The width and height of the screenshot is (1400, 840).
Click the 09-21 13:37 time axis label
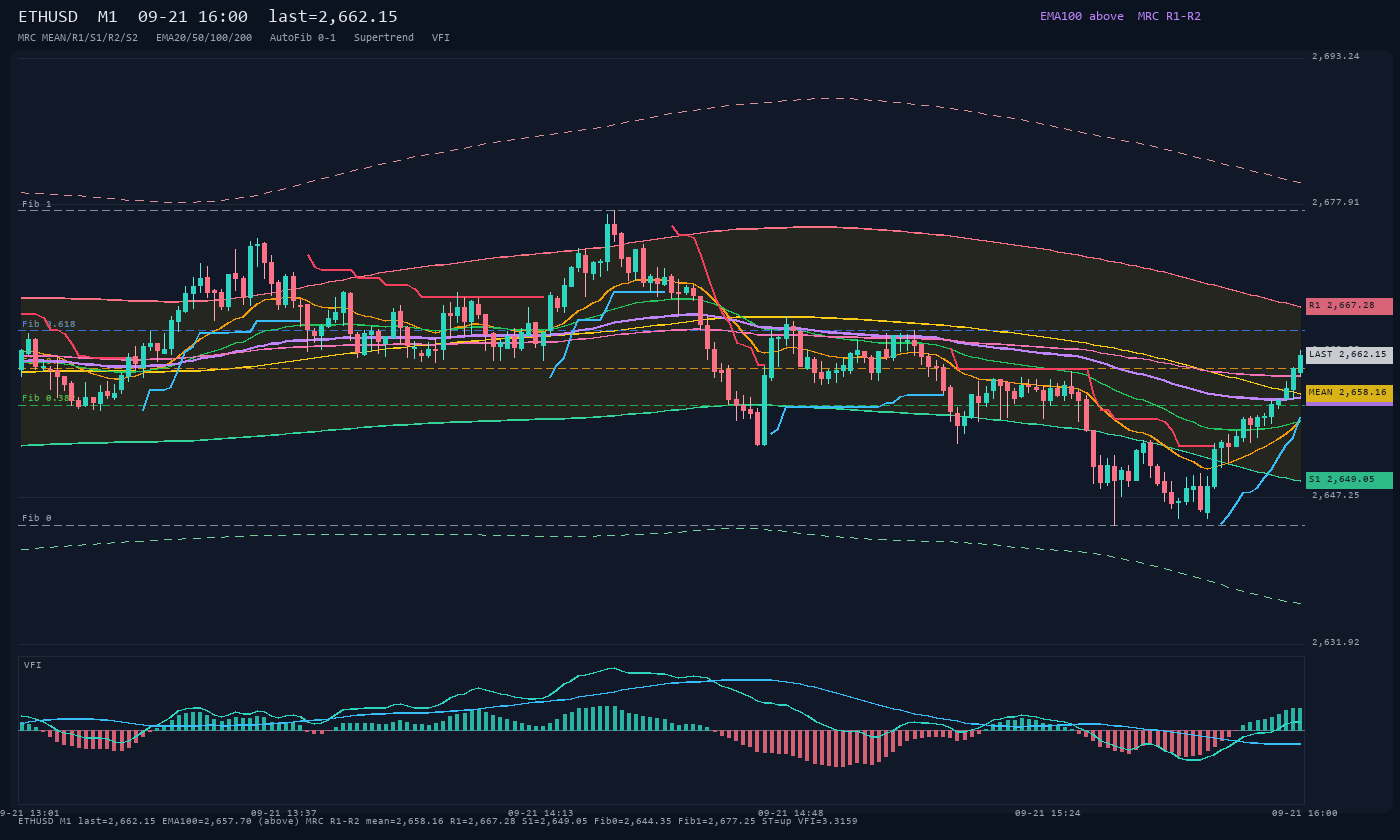pos(284,813)
